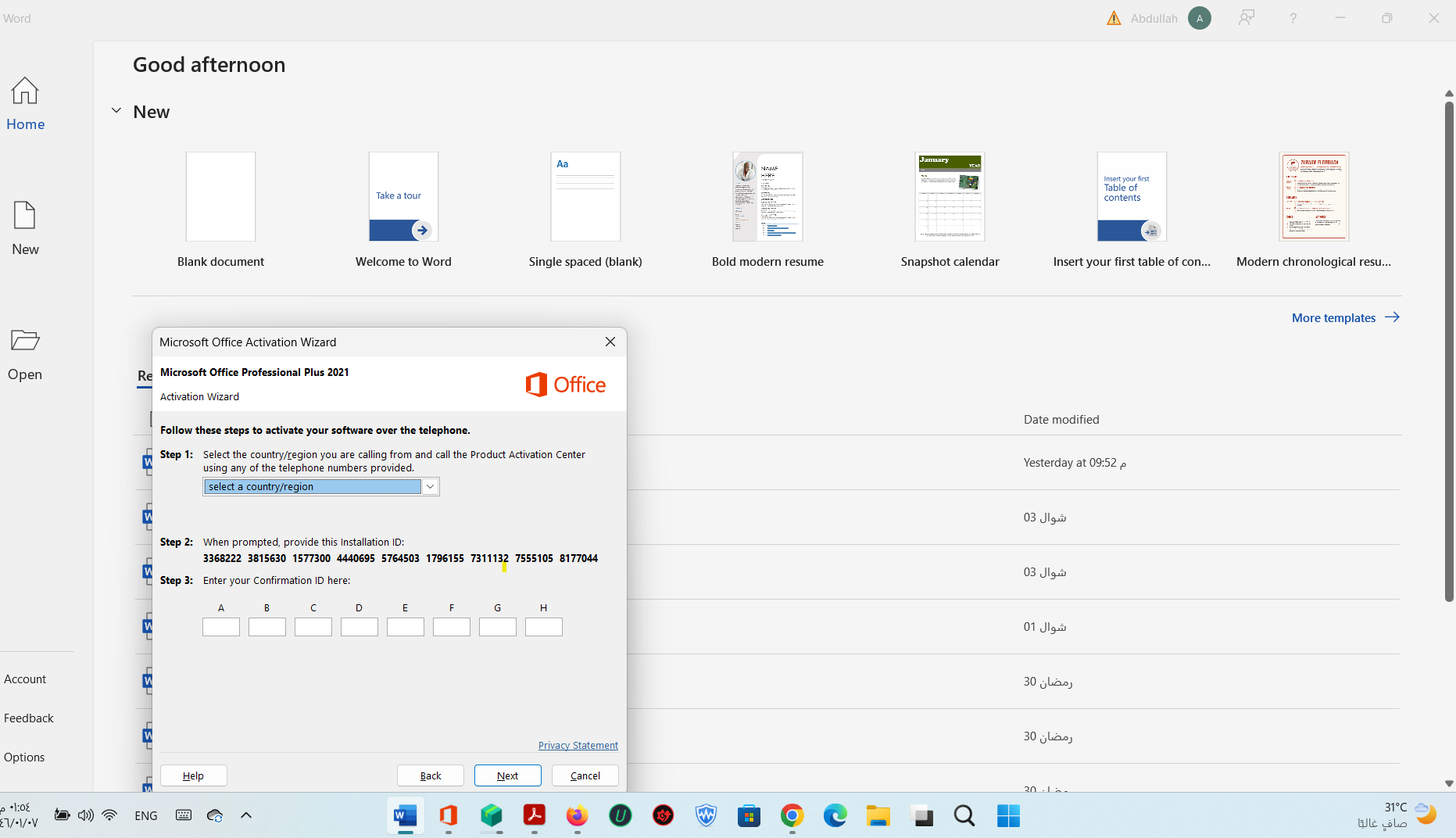Open the New document page icon

[x=25, y=215]
